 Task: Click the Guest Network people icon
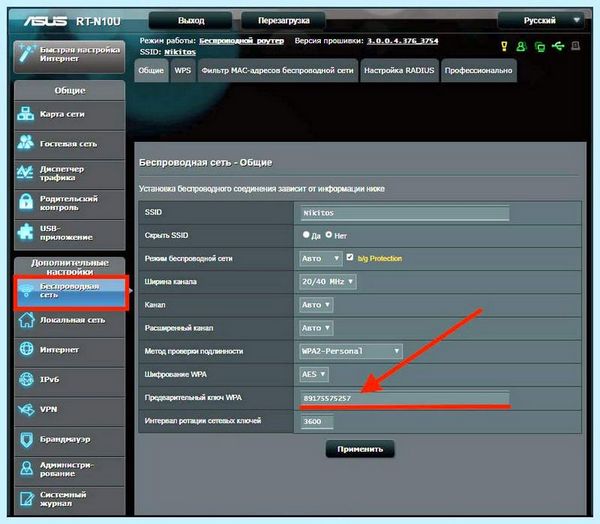click(x=26, y=143)
